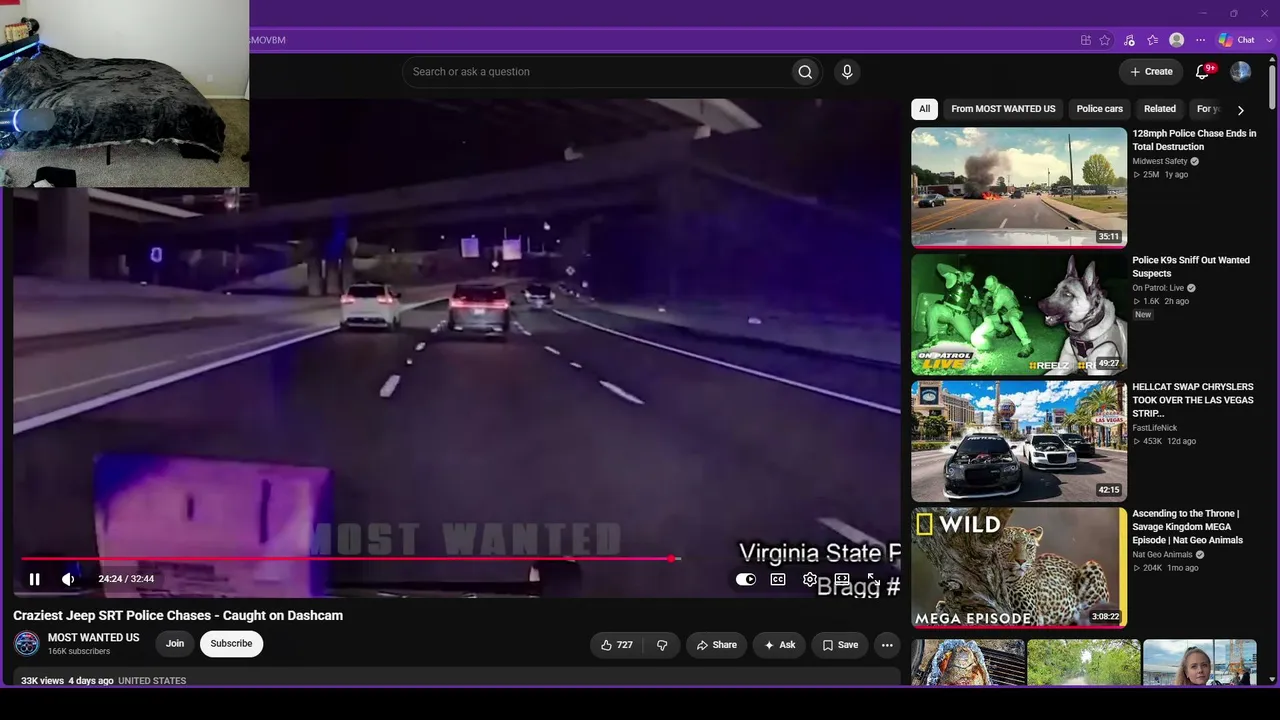Click the Ask button below the video
The height and width of the screenshot is (720, 1280).
[779, 645]
